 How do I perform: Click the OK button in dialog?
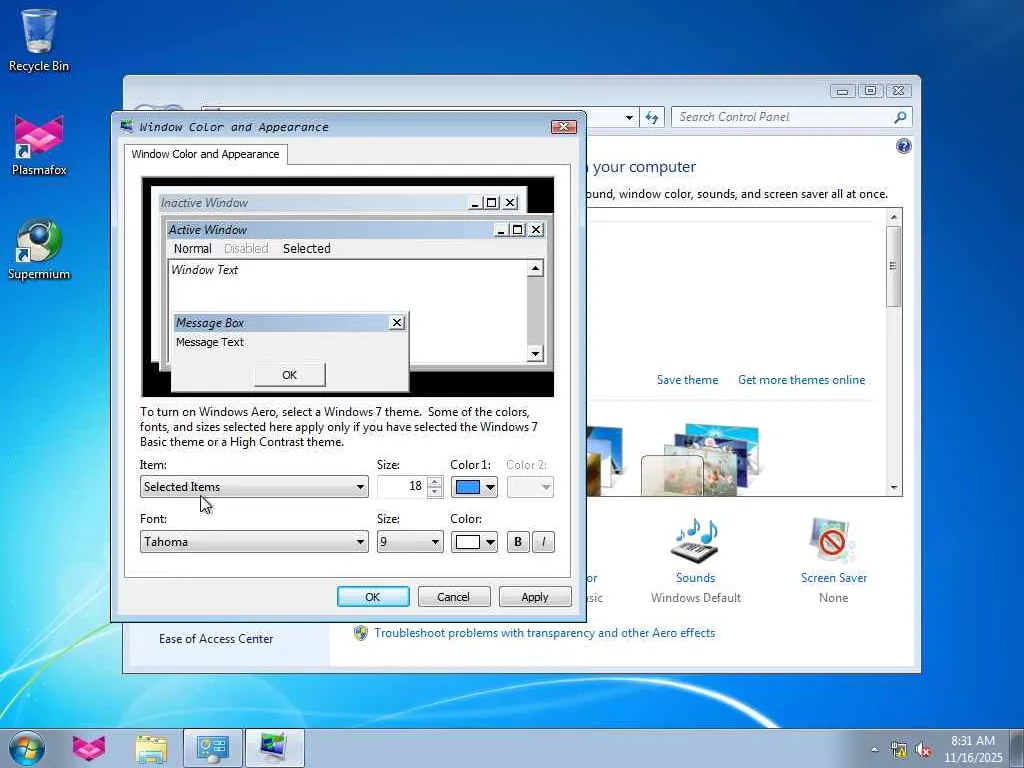coord(373,597)
